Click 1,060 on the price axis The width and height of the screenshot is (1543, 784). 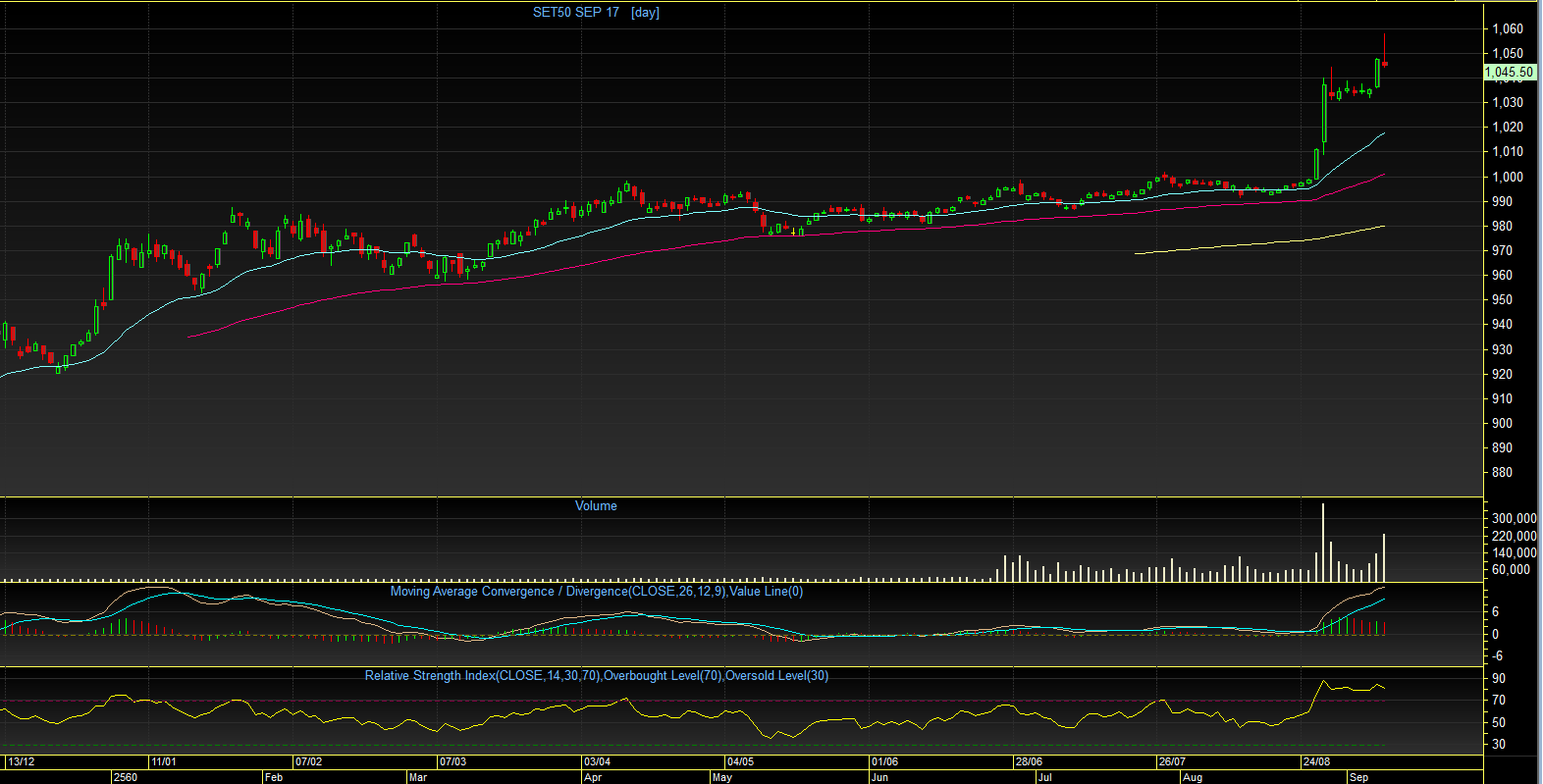pos(1508,29)
